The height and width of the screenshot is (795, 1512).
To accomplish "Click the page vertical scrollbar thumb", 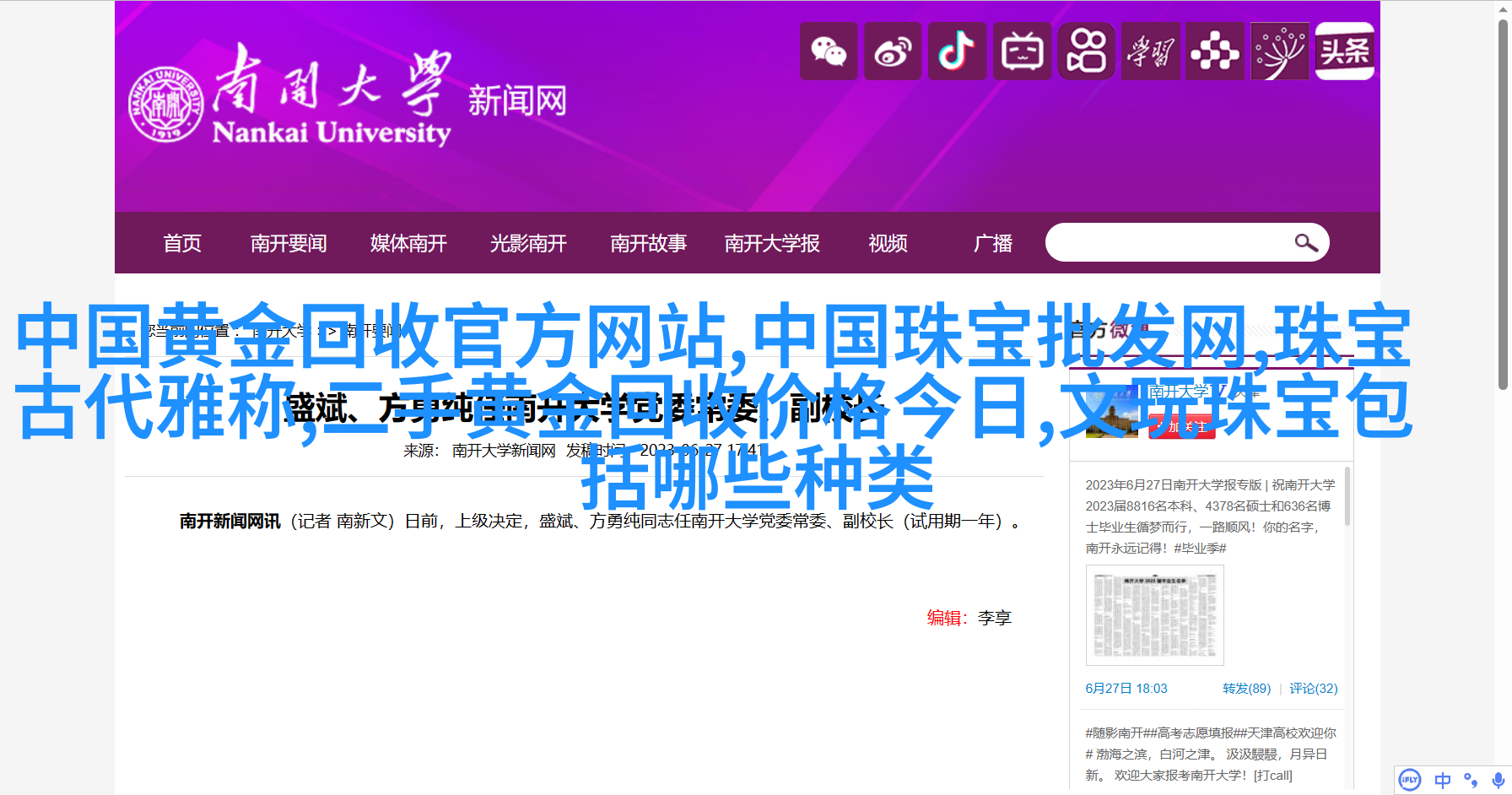I will coord(1503,204).
